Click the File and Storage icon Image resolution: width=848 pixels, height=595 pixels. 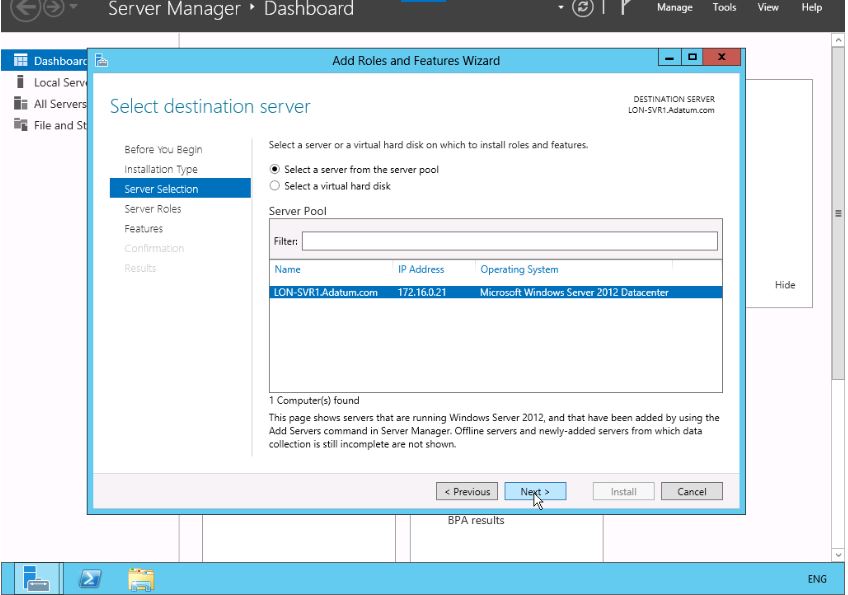click(20, 125)
